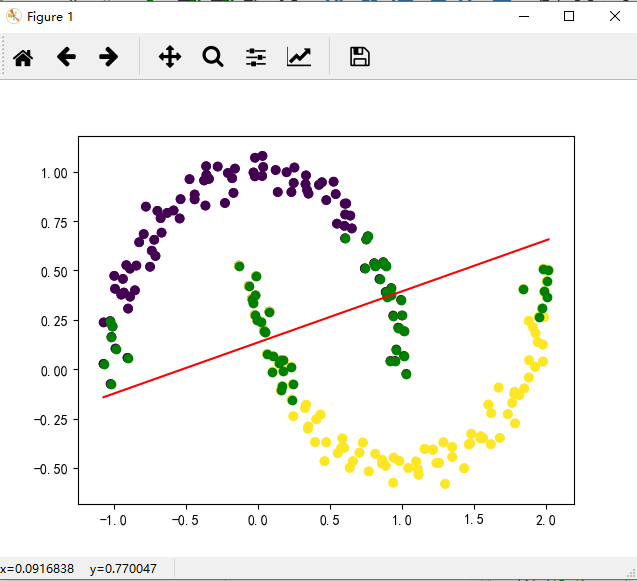Screen dimensions: 637x581
Task: Click y-axis tick label 0.75
Action: (54, 223)
